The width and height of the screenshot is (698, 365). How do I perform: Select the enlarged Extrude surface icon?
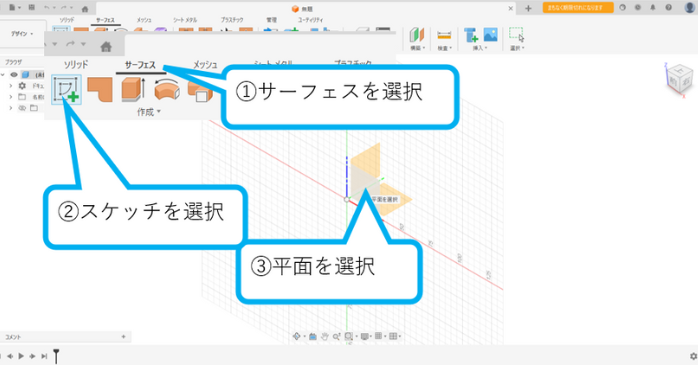tap(133, 89)
